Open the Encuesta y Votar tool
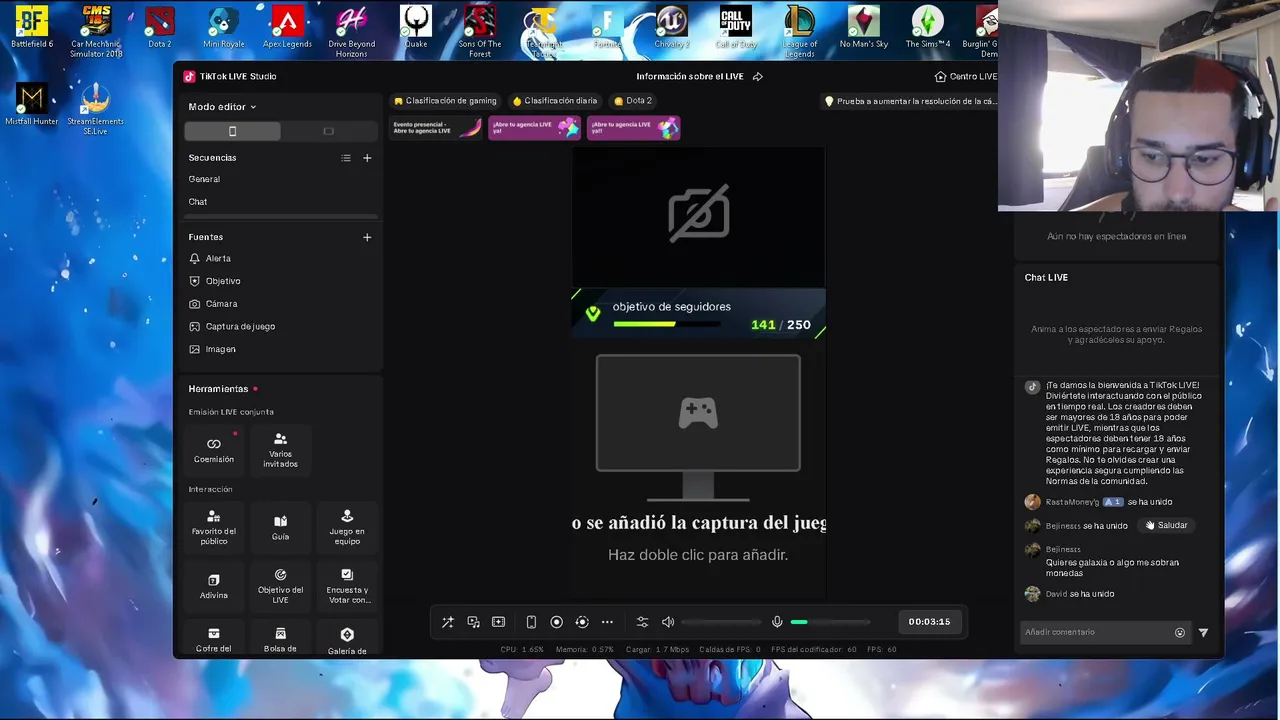1280x720 pixels. (x=347, y=586)
